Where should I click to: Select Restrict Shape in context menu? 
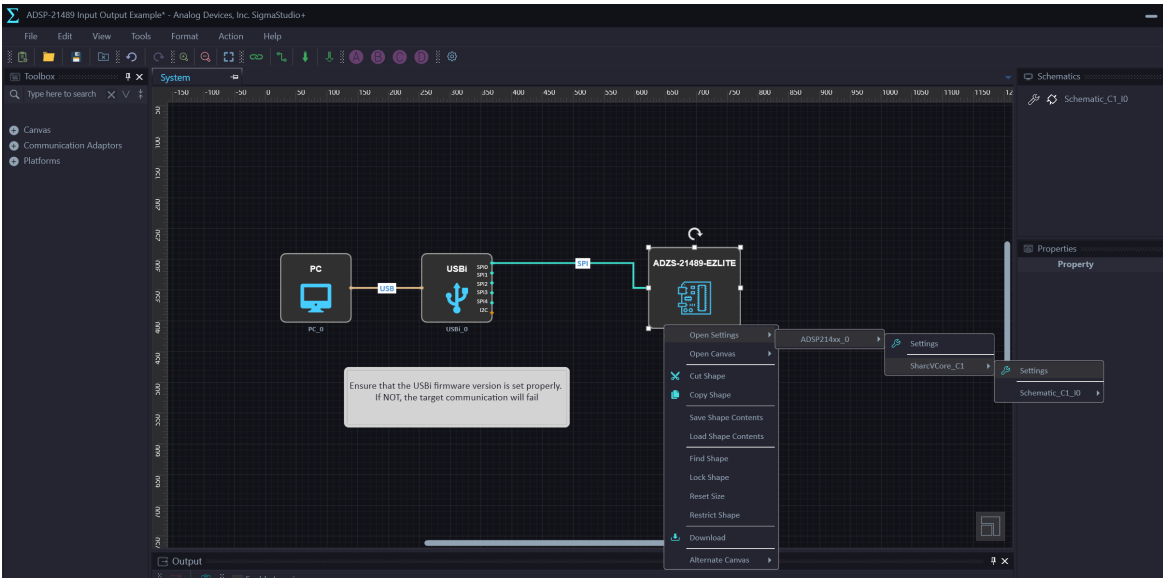pyautogui.click(x=722, y=515)
